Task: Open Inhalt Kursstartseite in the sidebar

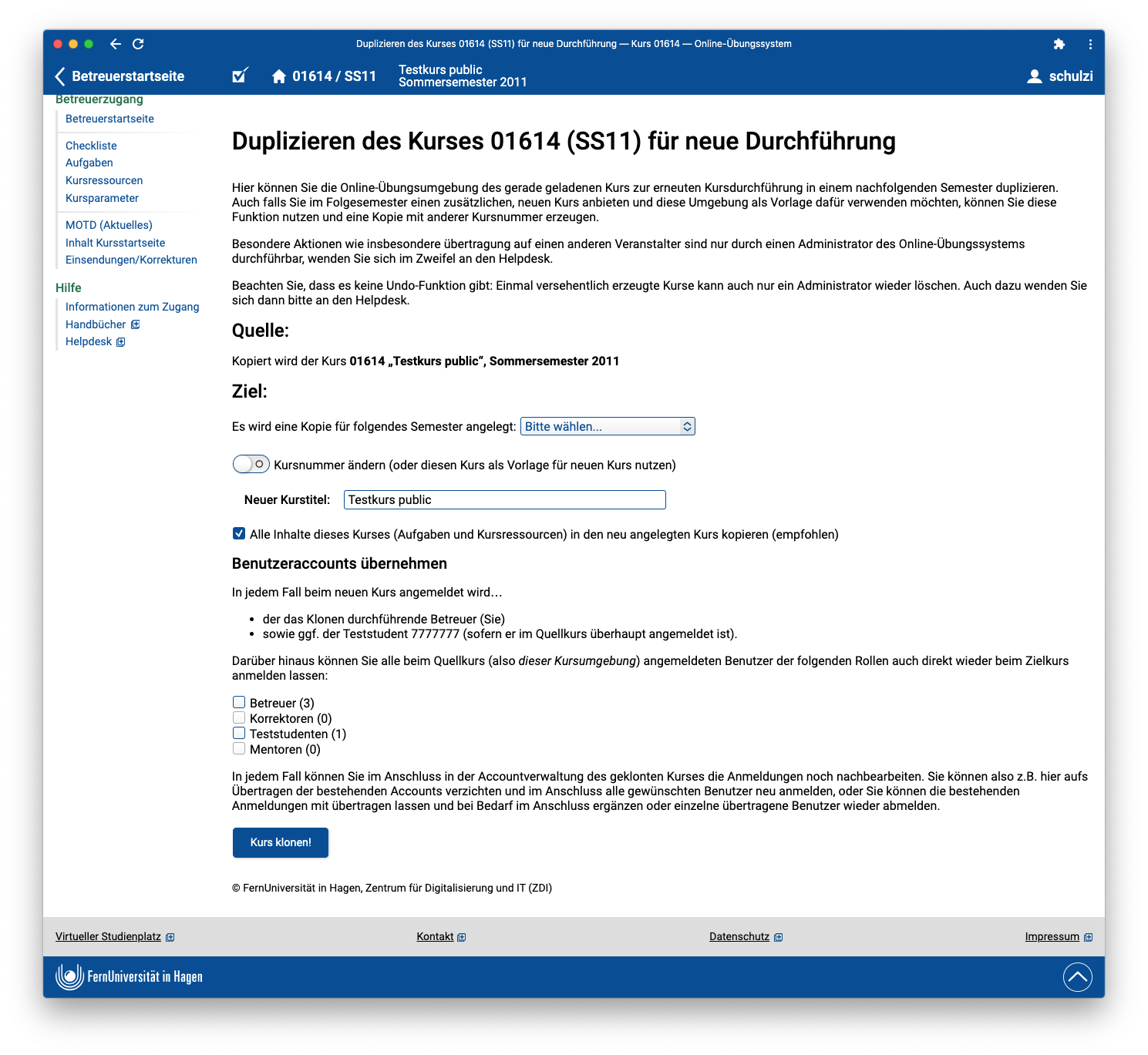Action: [115, 243]
